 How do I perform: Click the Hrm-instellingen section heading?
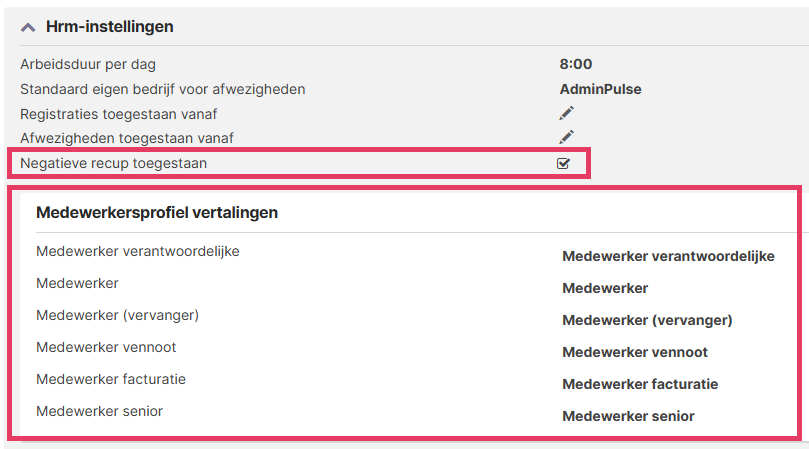pyautogui.click(x=109, y=27)
